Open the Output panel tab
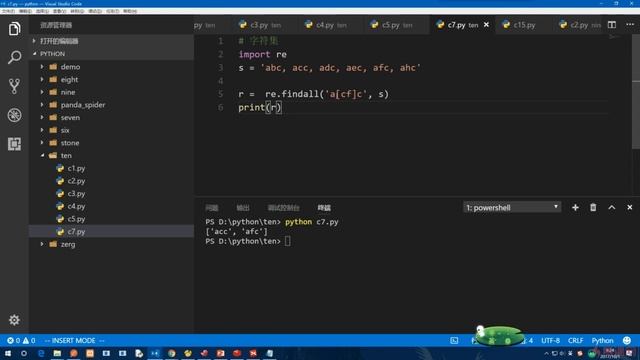640x360 pixels. click(243, 208)
